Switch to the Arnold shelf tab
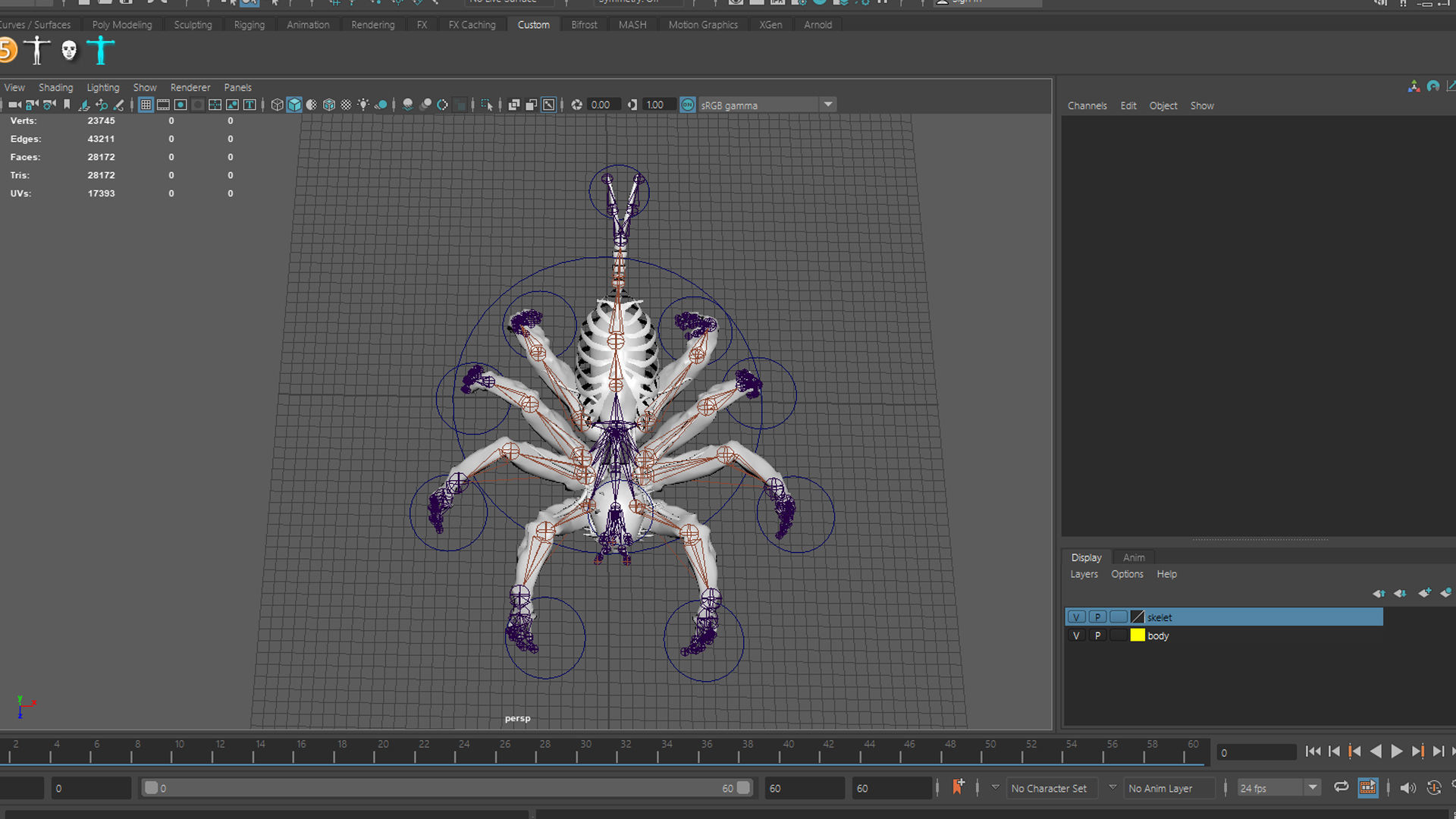The width and height of the screenshot is (1456, 819). 817,25
